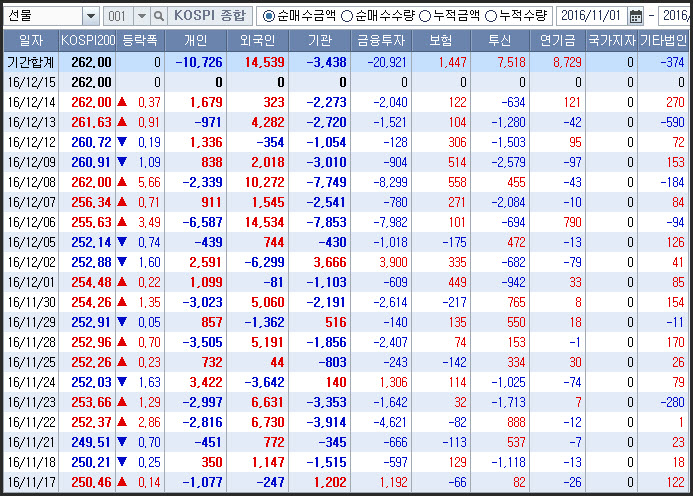
Task: Click the up arrow on the 16/12/14 row
Action: pos(122,102)
